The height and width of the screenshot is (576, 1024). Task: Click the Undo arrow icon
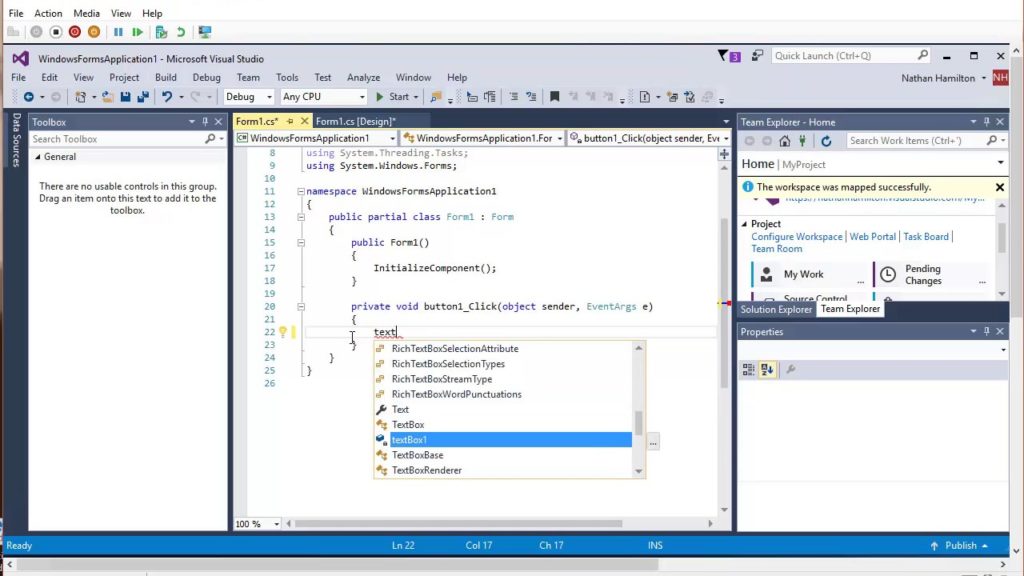pyautogui.click(x=167, y=97)
